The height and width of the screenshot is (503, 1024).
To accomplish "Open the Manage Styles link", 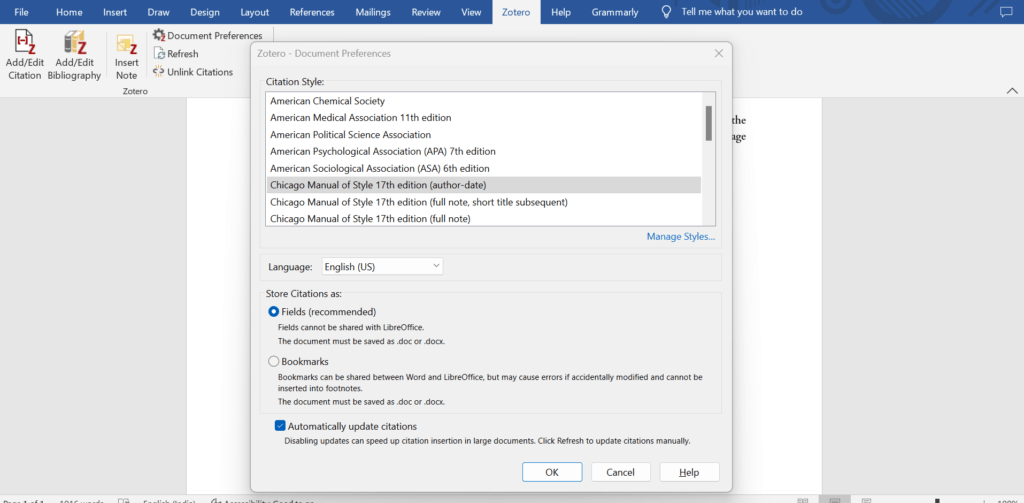I will pos(680,236).
